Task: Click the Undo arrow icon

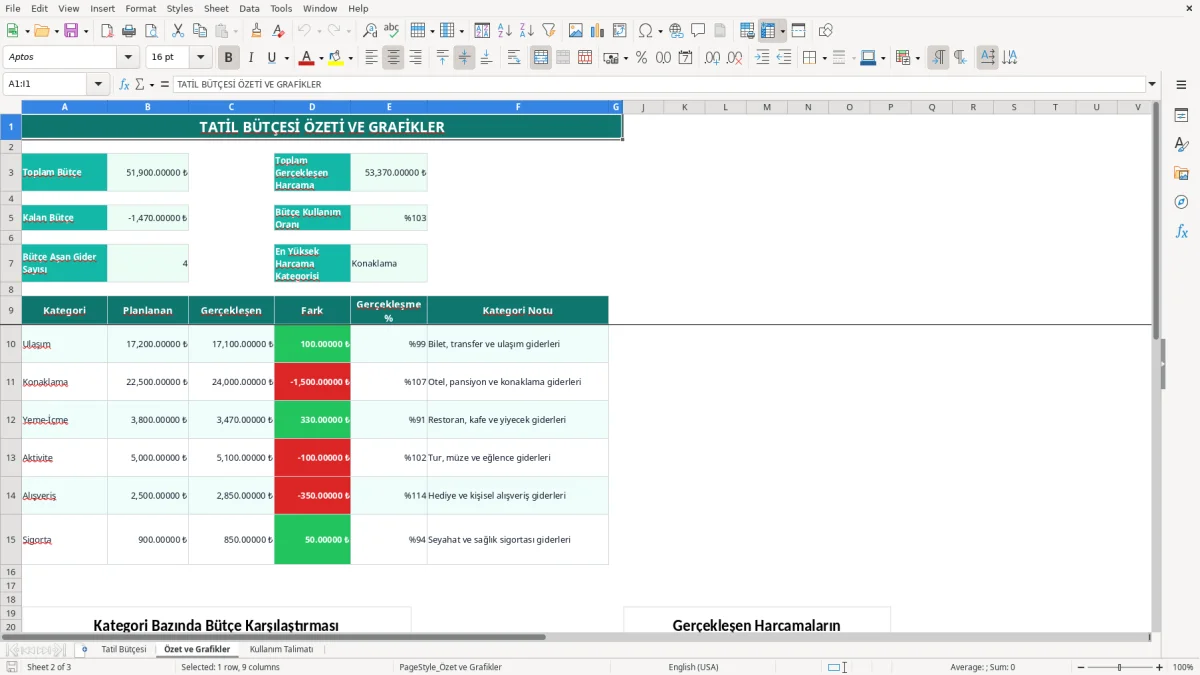Action: [305, 31]
